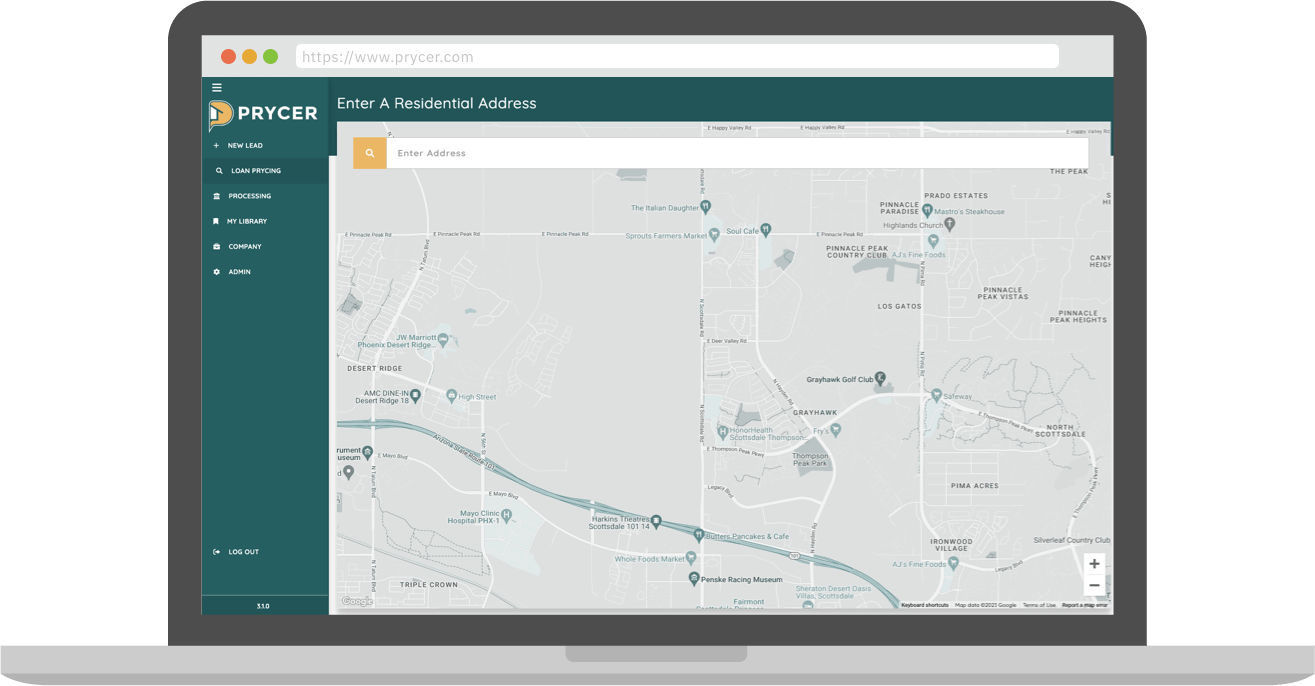Open the Admin settings
Viewport: 1315px width, 686px height.
(239, 272)
